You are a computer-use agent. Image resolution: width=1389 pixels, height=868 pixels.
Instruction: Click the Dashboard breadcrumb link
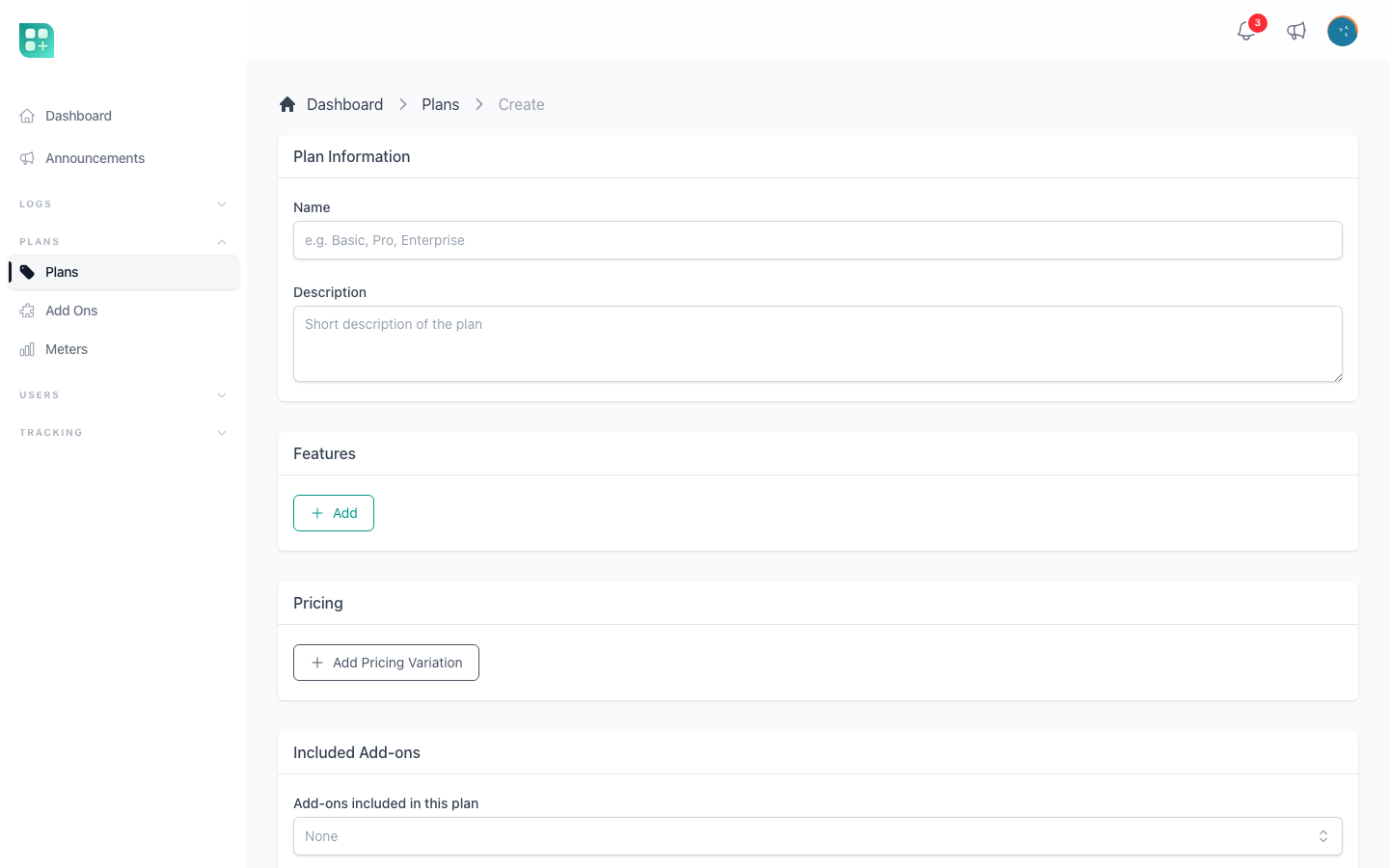[344, 104]
